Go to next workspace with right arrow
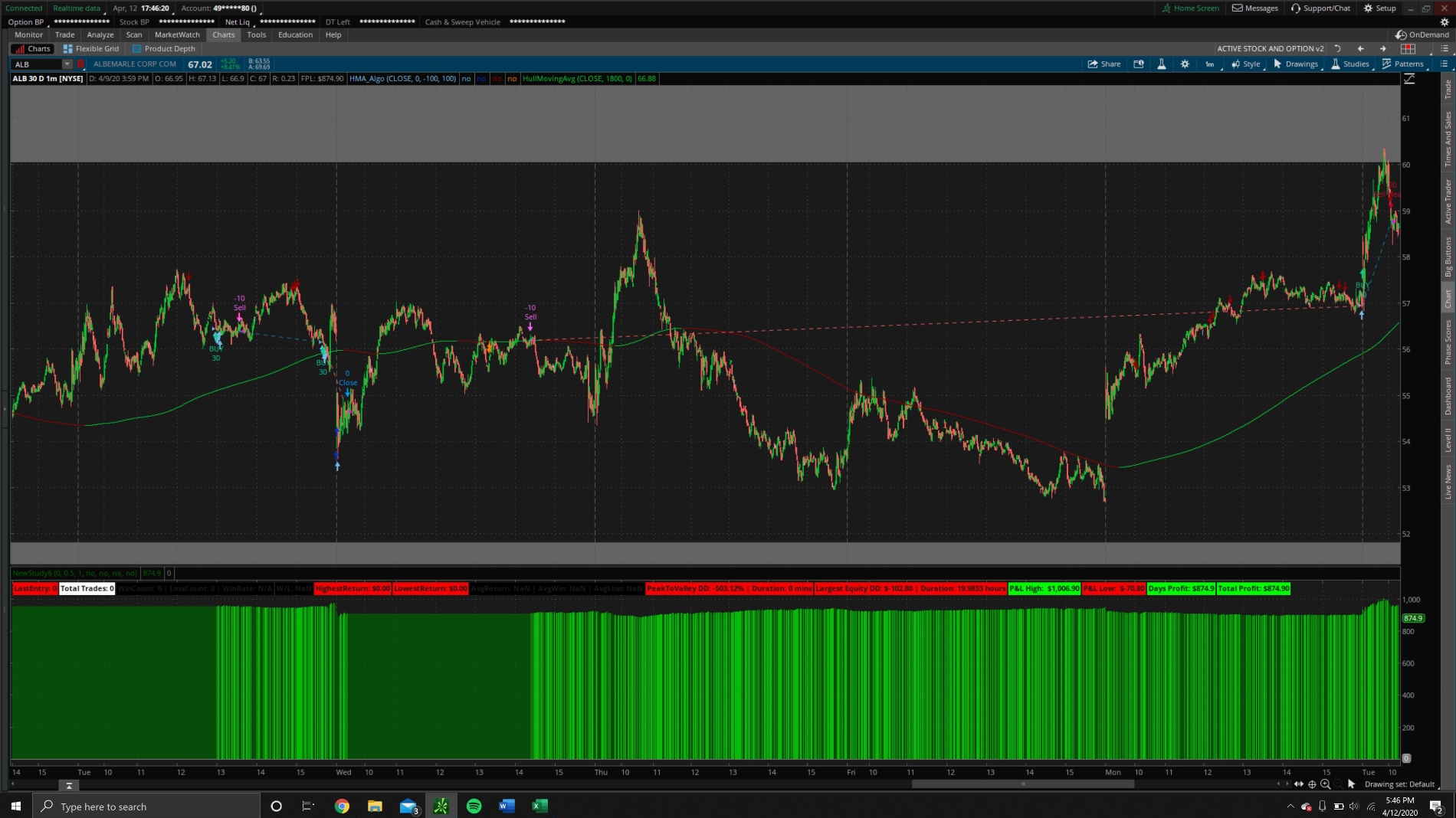This screenshot has height=818, width=1456. 1383,48
